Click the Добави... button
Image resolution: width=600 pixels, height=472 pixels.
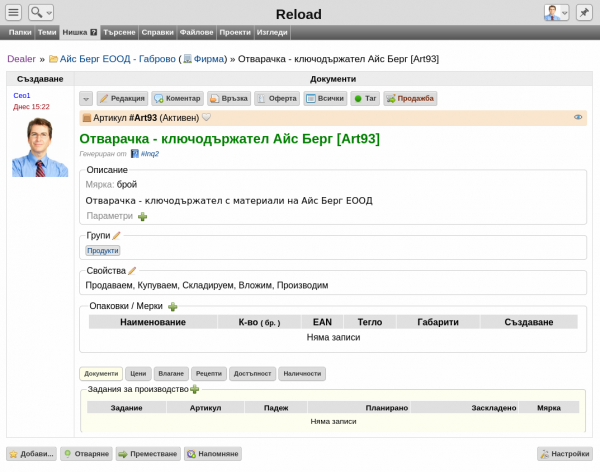pyautogui.click(x=31, y=454)
